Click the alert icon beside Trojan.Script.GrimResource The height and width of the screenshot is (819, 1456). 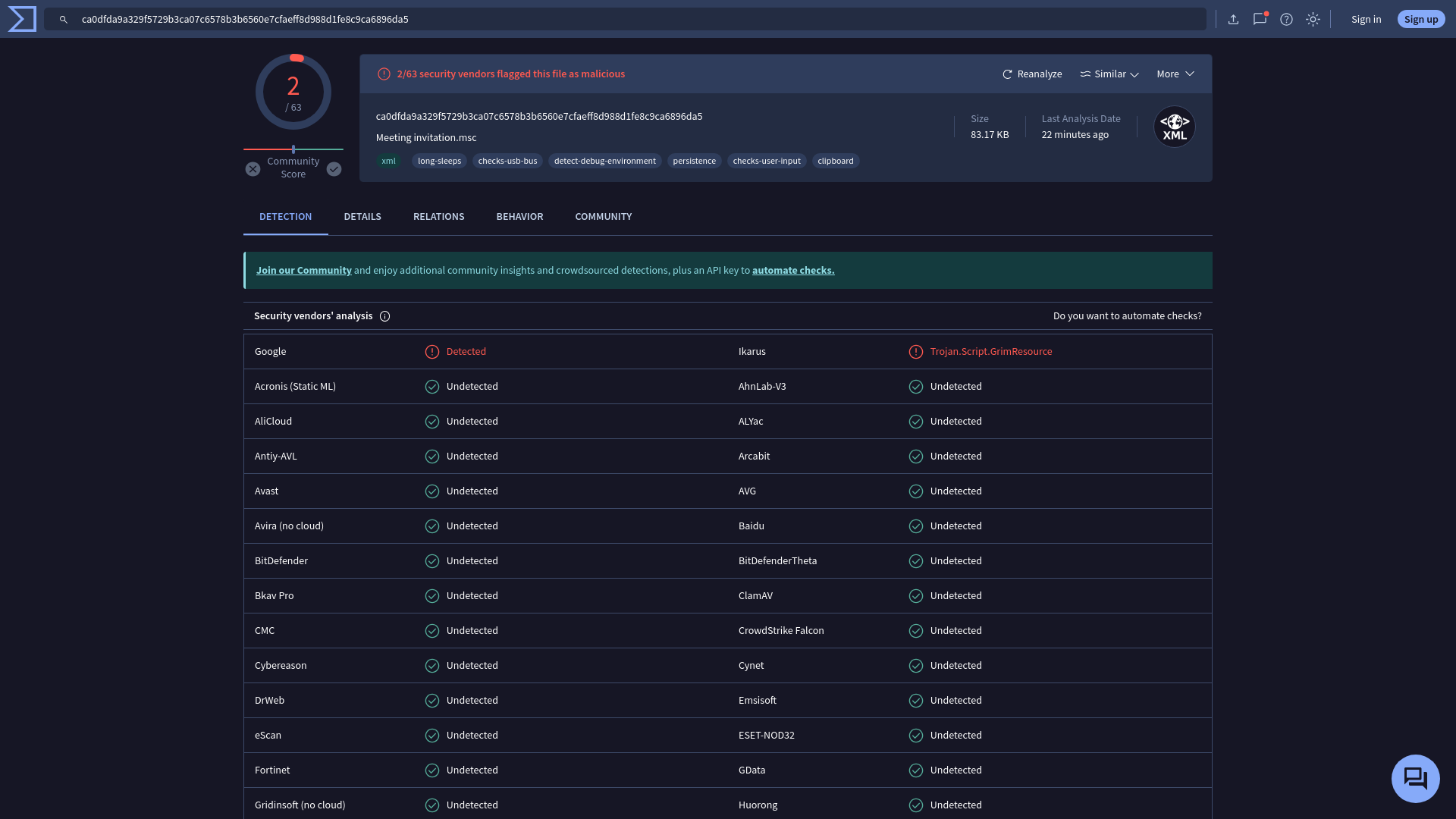point(916,352)
